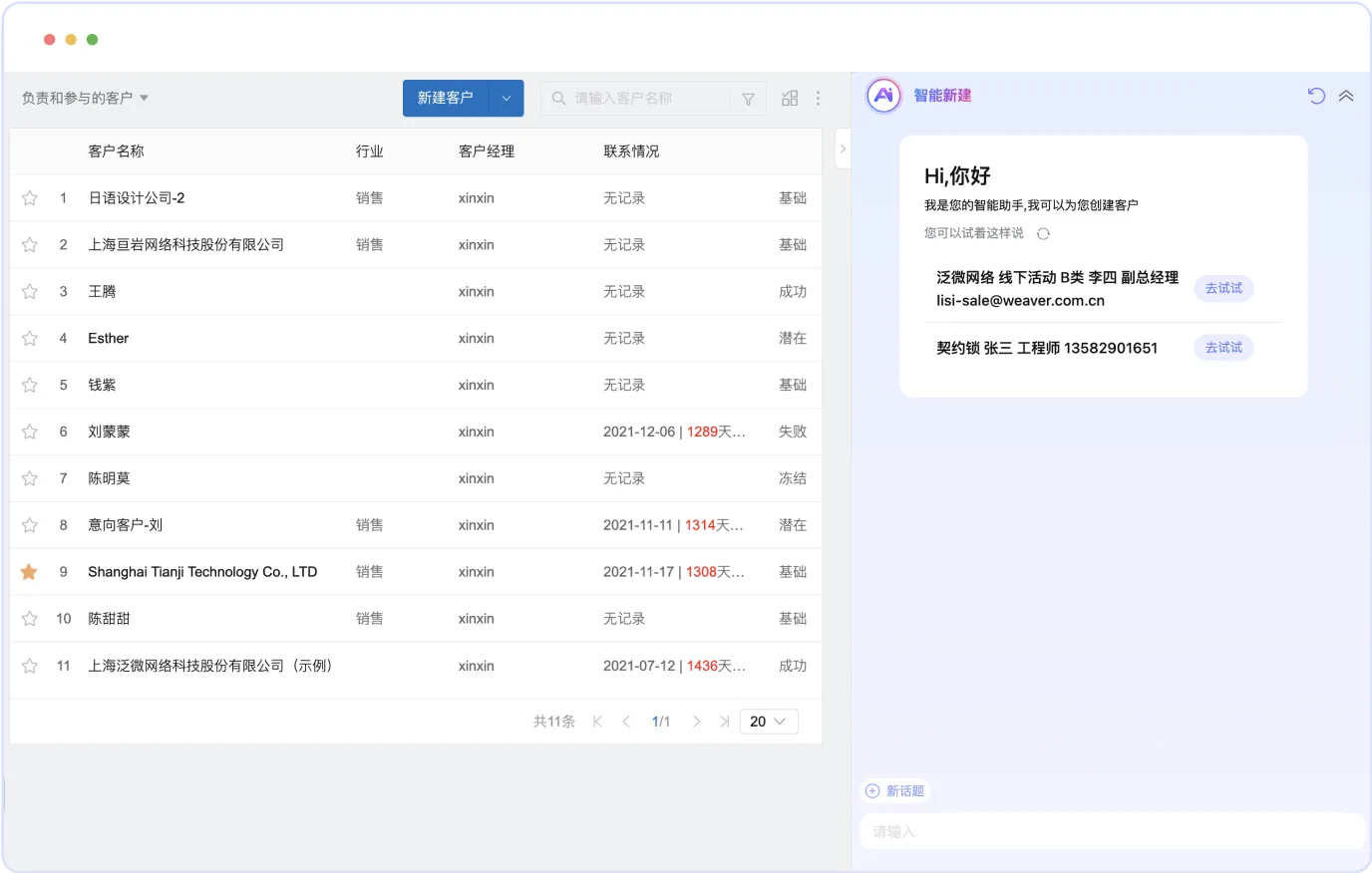Image resolution: width=1372 pixels, height=873 pixels.
Task: Toggle favorite star for Esther
Action: coord(30,339)
